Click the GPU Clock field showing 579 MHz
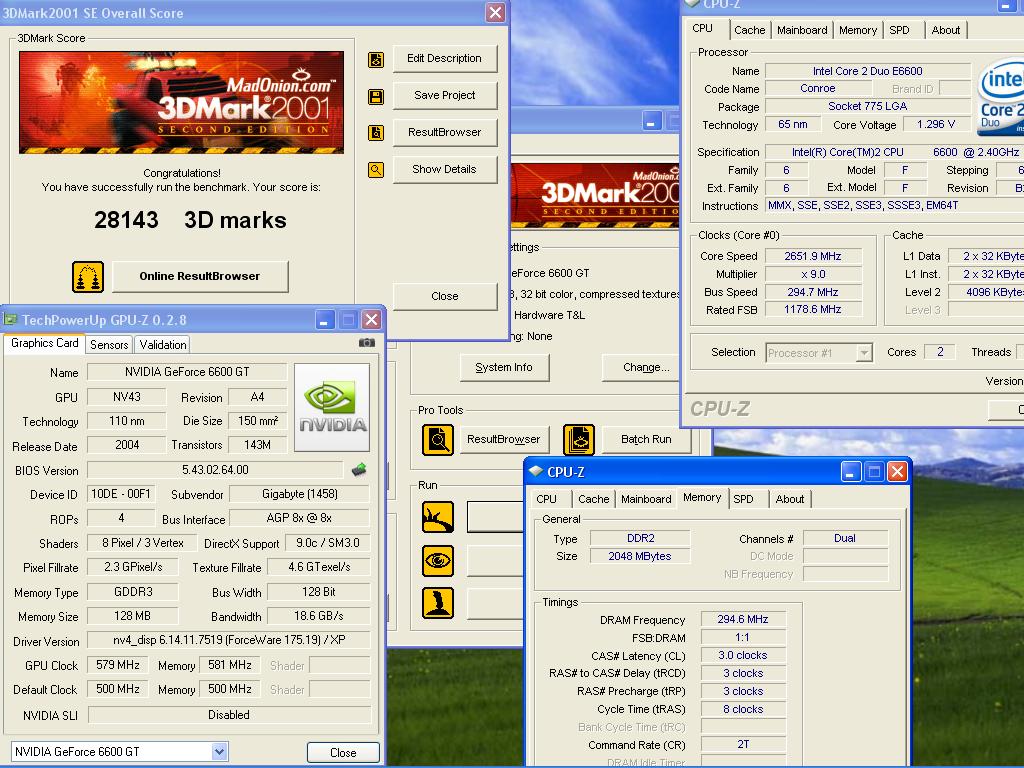 tap(118, 665)
